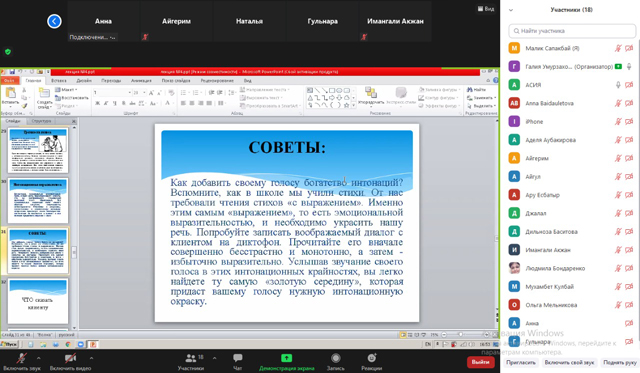Select Гульнара video tile
Image resolution: width=640 pixels, height=373 pixels.
point(322,21)
